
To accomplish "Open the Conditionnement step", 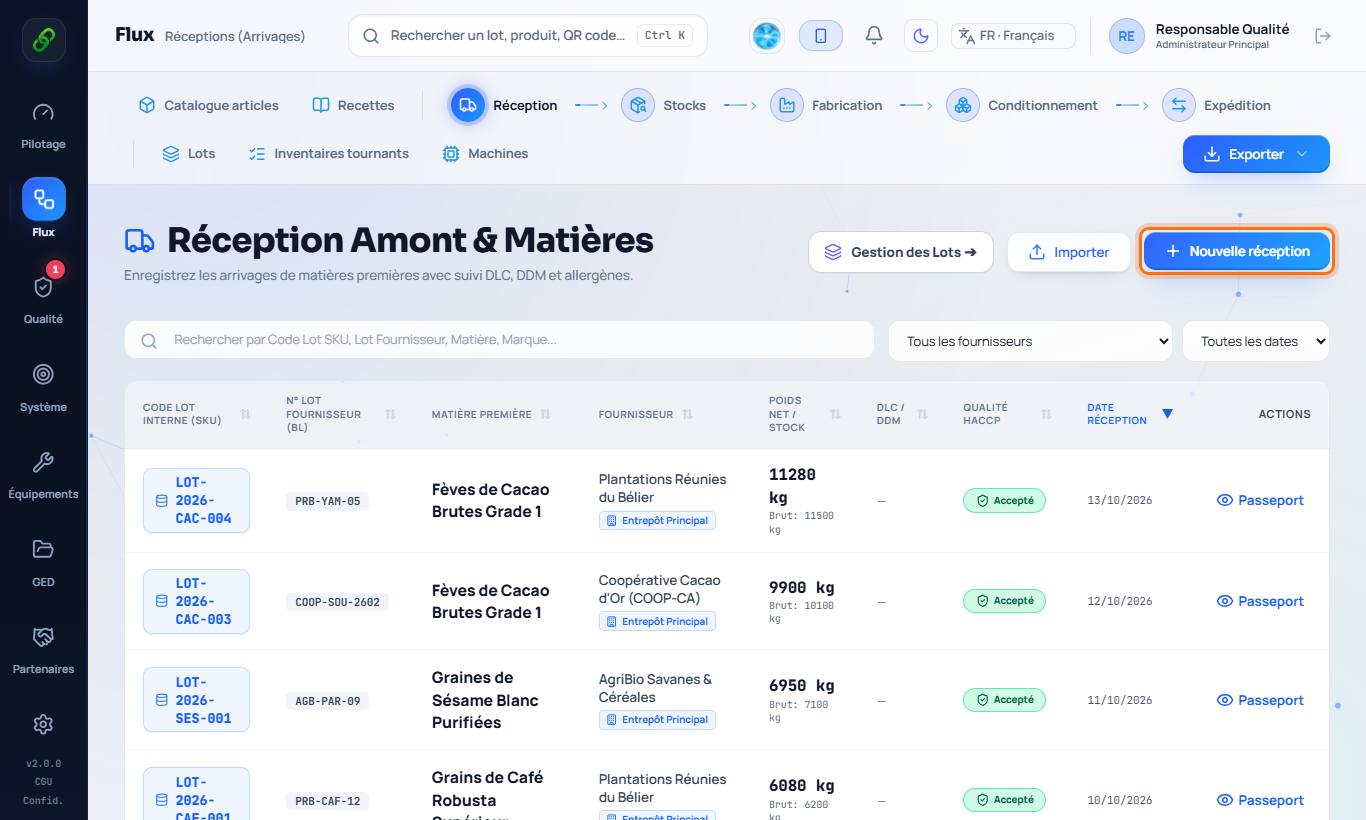I will pyautogui.click(x=1022, y=105).
